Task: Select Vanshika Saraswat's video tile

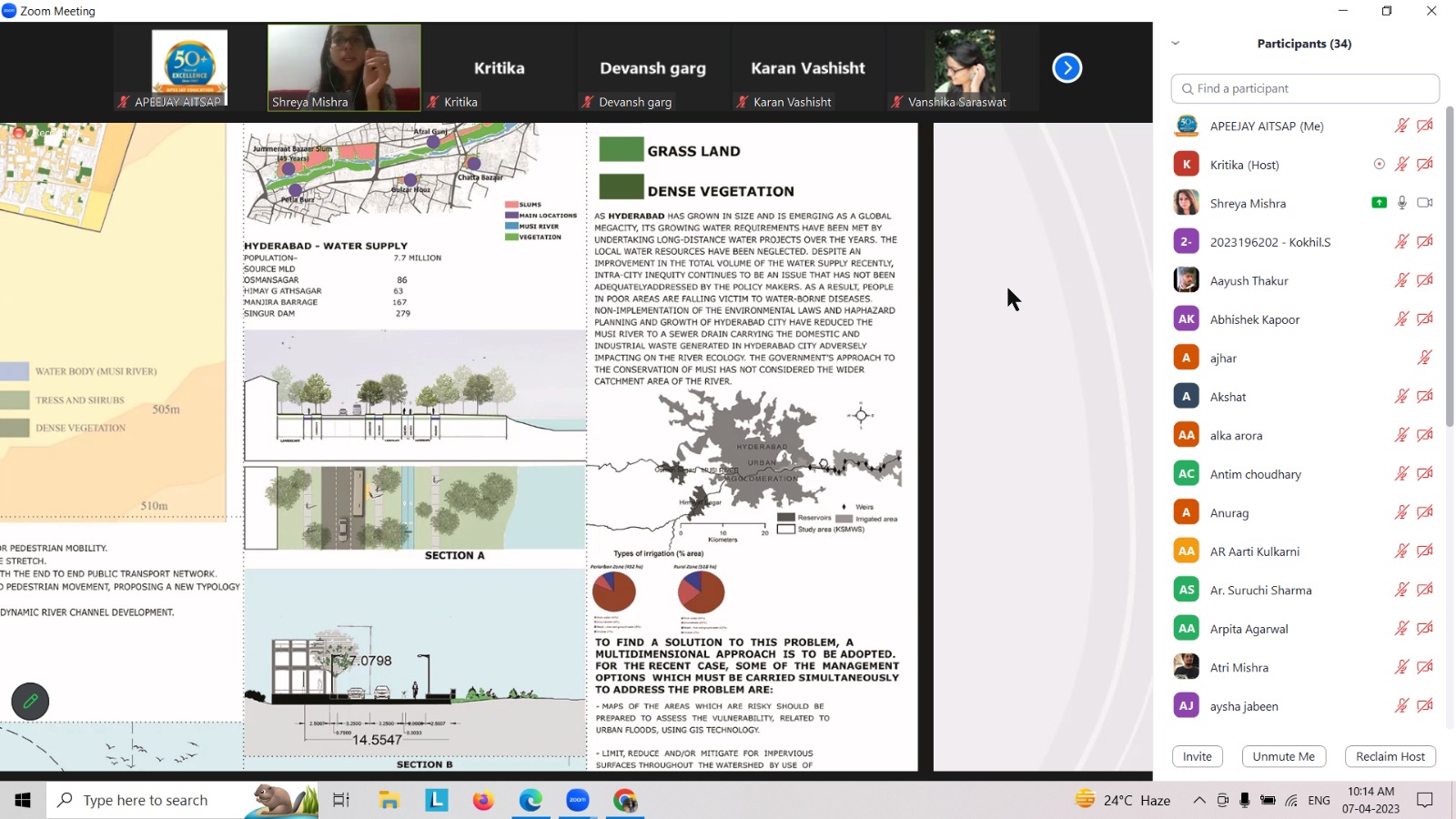Action: [963, 67]
